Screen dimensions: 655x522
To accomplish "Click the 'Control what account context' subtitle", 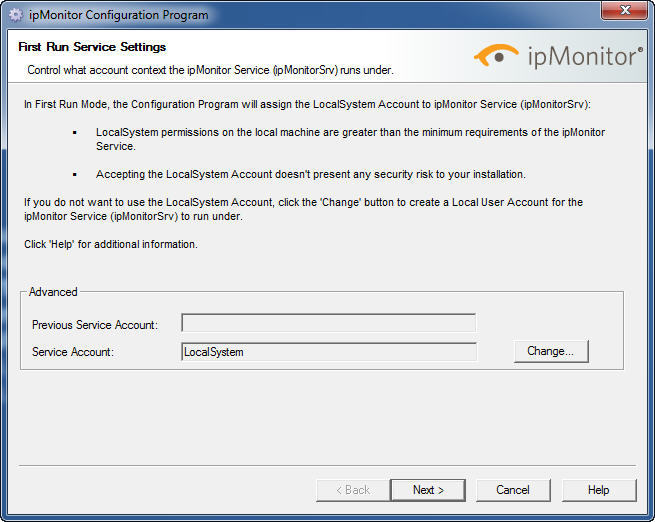I will click(210, 70).
